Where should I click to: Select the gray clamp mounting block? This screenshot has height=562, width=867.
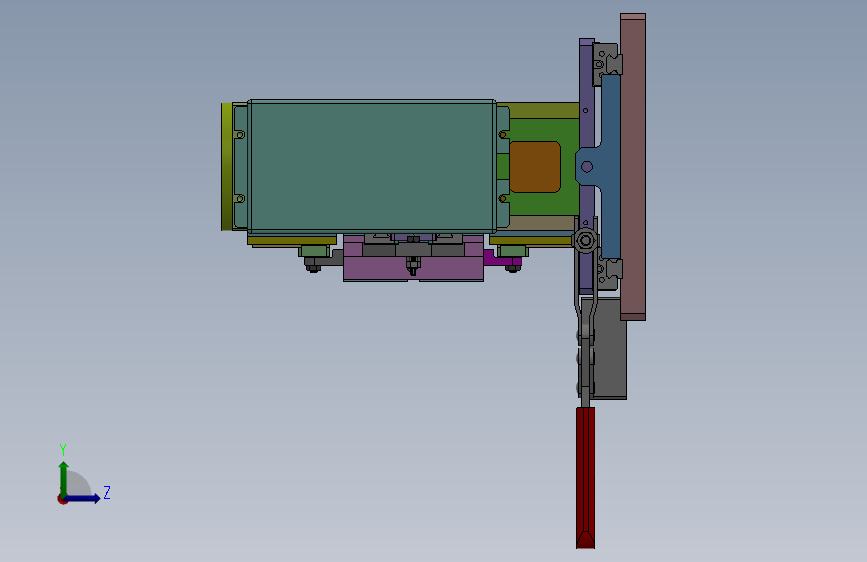(x=610, y=348)
